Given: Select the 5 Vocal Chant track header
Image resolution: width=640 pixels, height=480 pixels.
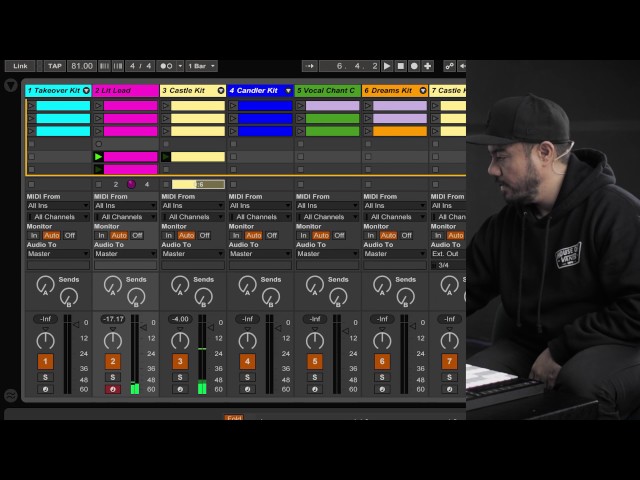Looking at the screenshot, I should click(x=328, y=91).
